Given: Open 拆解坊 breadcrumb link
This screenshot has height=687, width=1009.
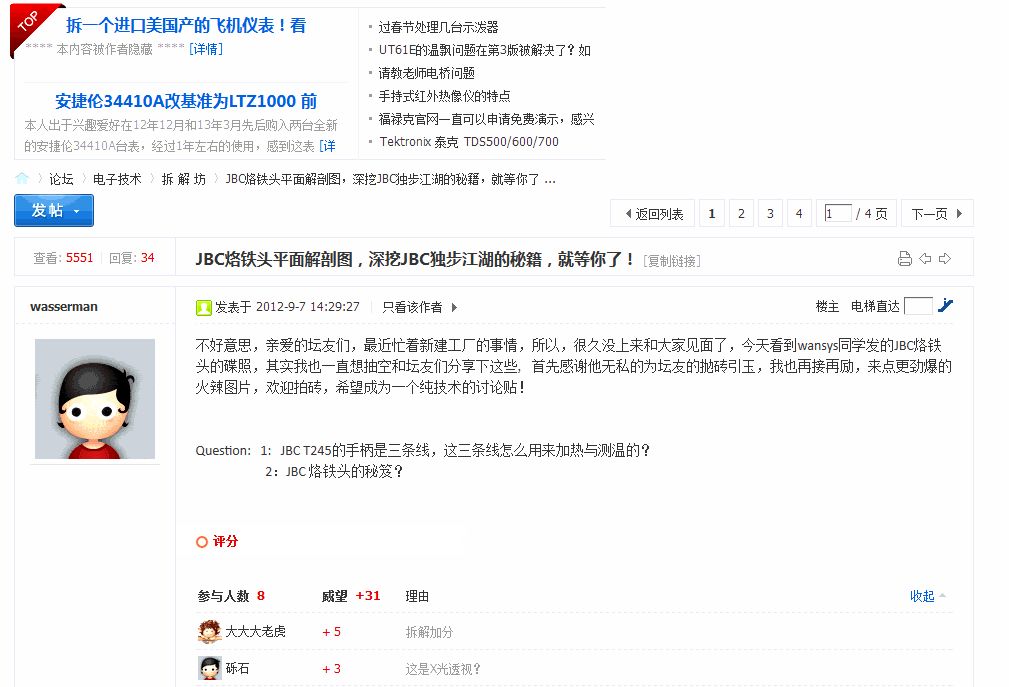Looking at the screenshot, I should 183,179.
